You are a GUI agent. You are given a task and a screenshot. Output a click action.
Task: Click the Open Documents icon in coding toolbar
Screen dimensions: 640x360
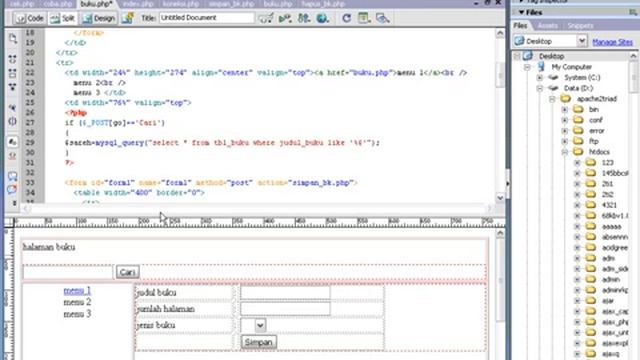[13, 38]
